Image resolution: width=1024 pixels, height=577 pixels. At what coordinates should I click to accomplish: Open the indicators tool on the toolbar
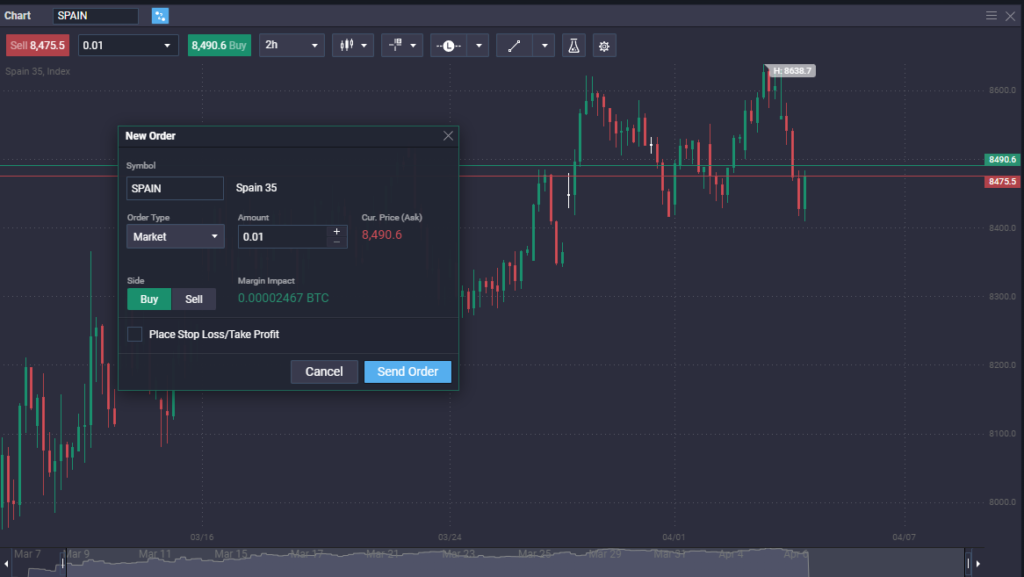[x=395, y=45]
